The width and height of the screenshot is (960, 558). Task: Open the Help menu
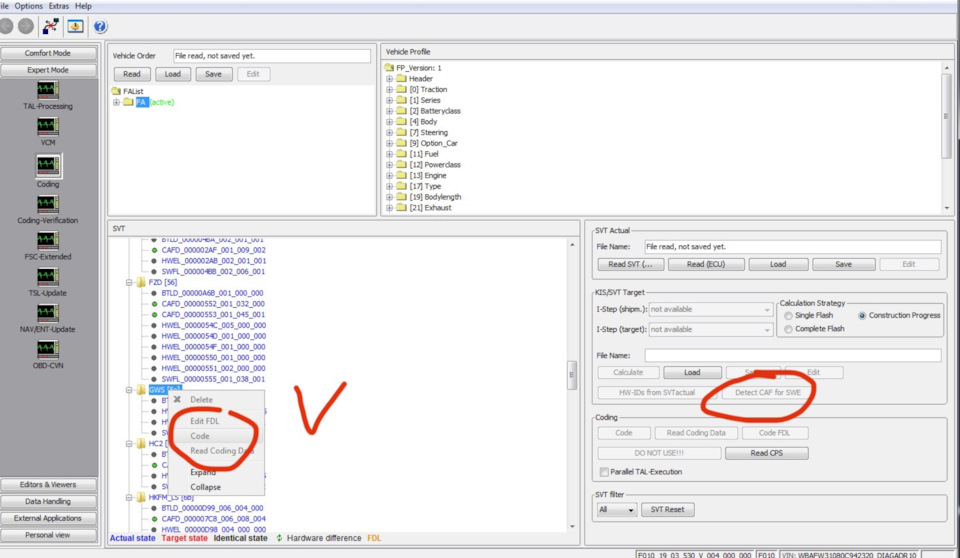tap(83, 6)
